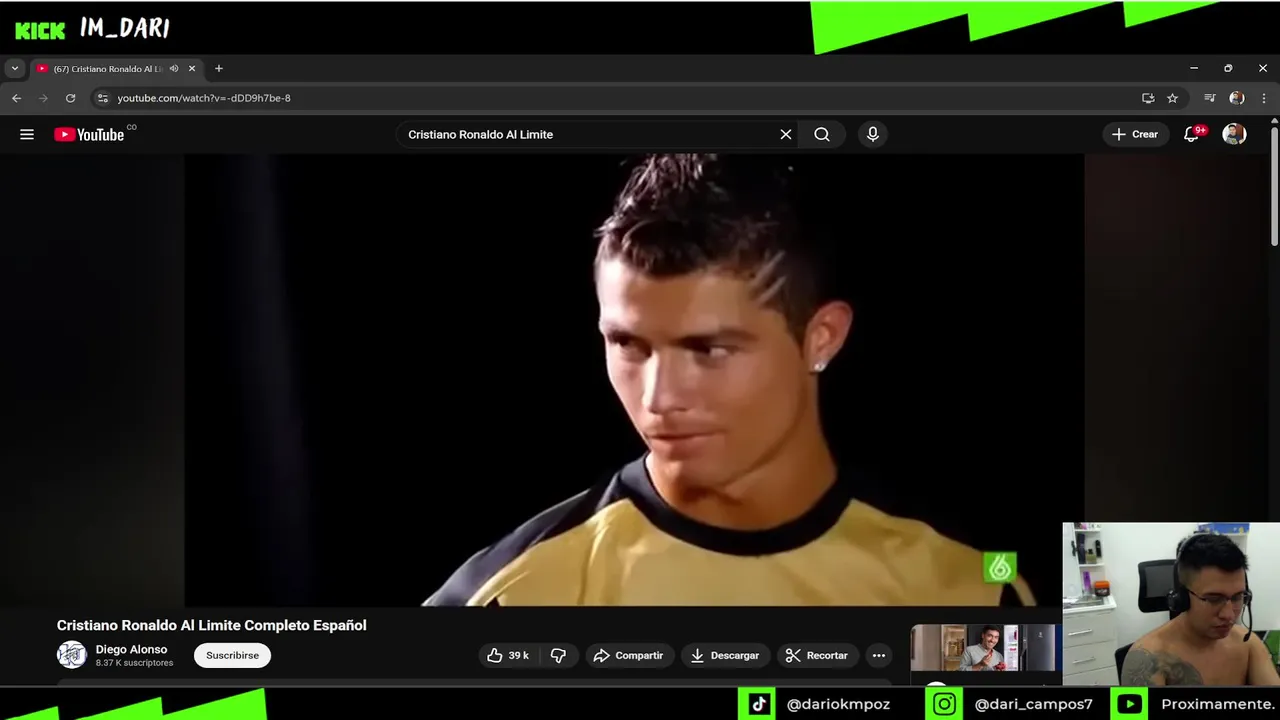This screenshot has width=1280, height=720.
Task: Share video with Compartir button
Action: [629, 655]
